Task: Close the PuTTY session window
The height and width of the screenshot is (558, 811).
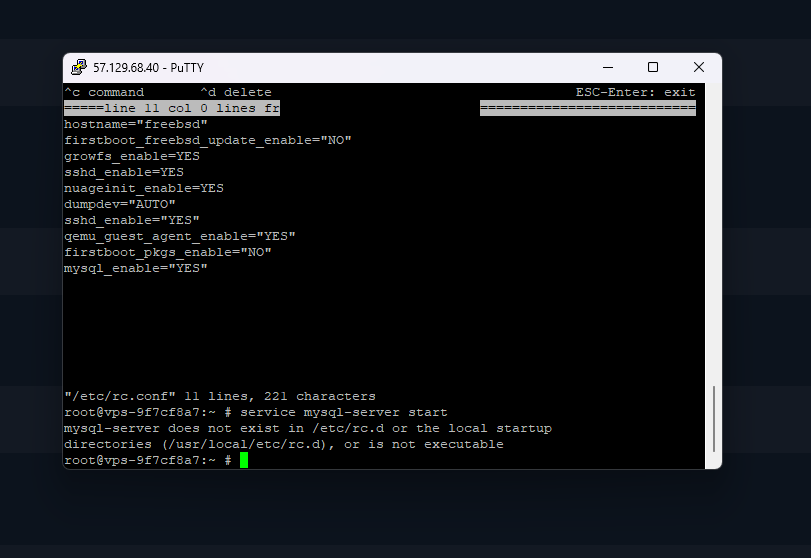Action: click(698, 68)
